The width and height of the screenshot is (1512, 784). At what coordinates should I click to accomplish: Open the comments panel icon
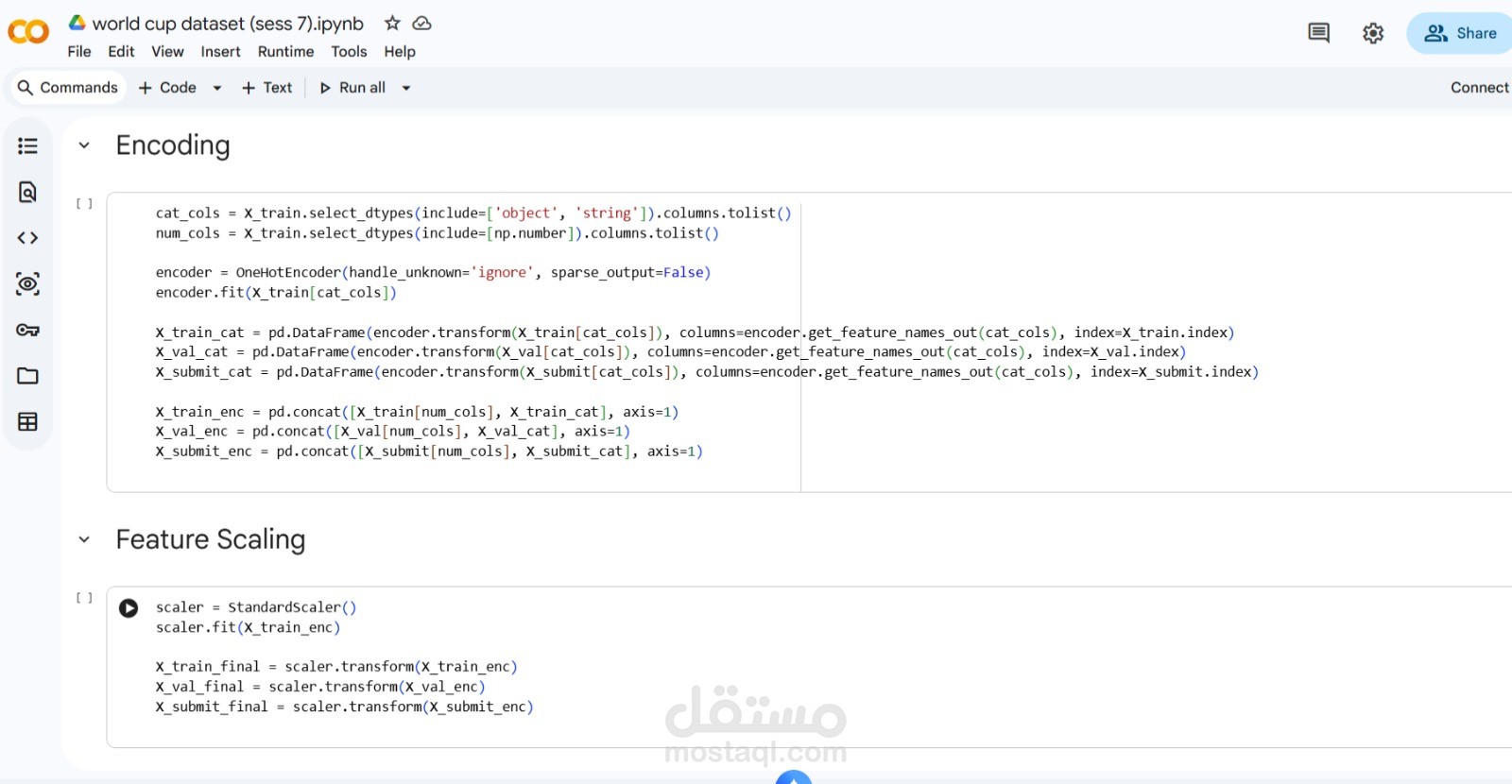coord(1318,33)
